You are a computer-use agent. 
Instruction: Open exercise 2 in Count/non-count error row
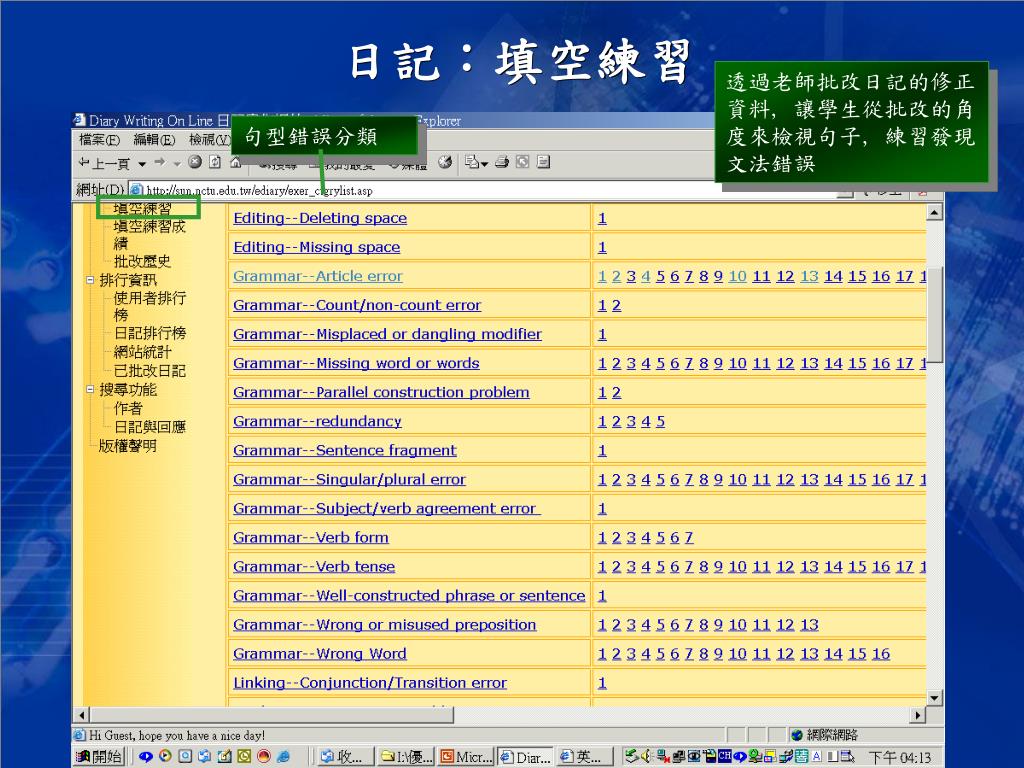click(x=616, y=306)
